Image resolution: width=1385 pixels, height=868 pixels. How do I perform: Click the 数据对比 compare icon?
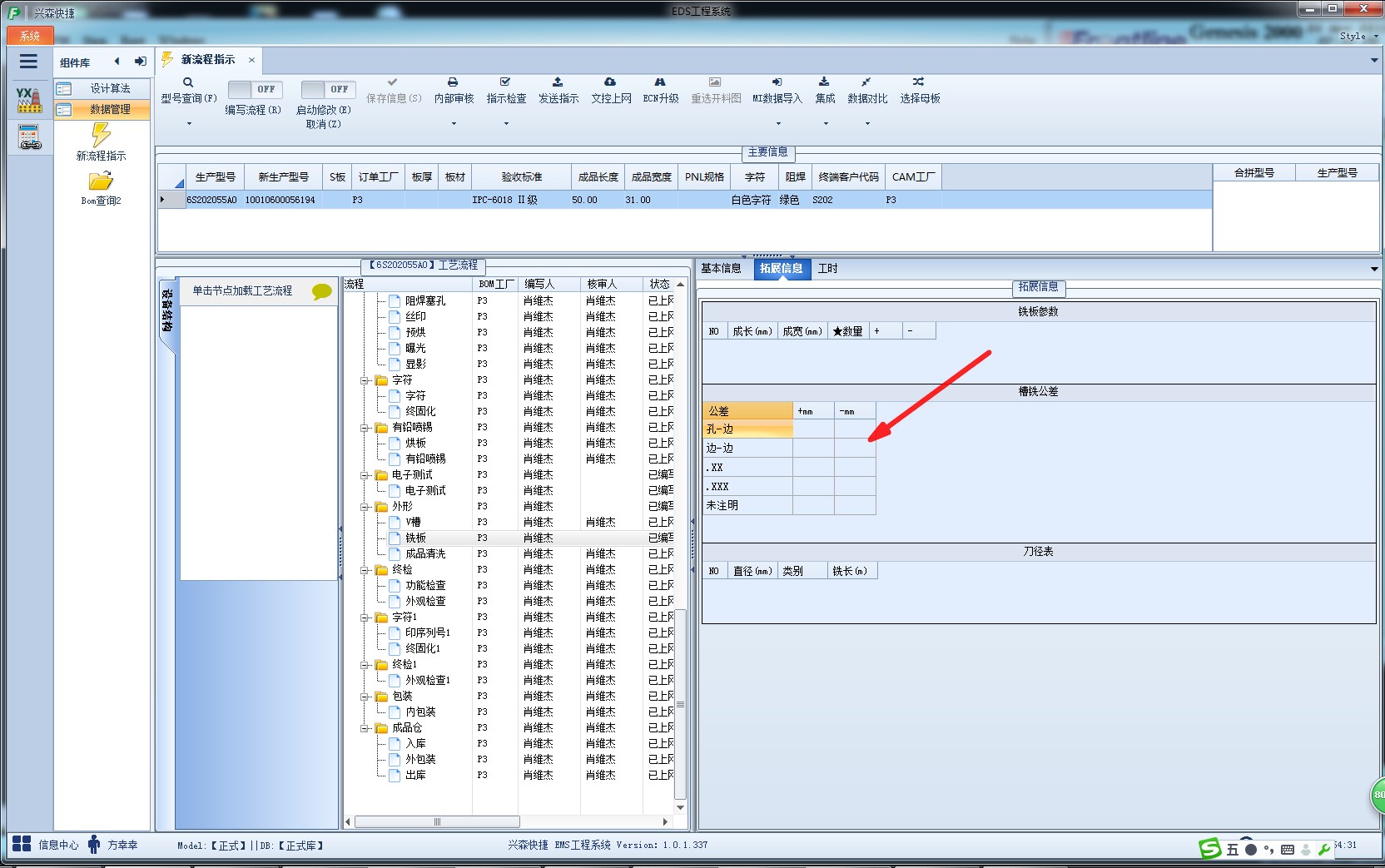pos(866,82)
